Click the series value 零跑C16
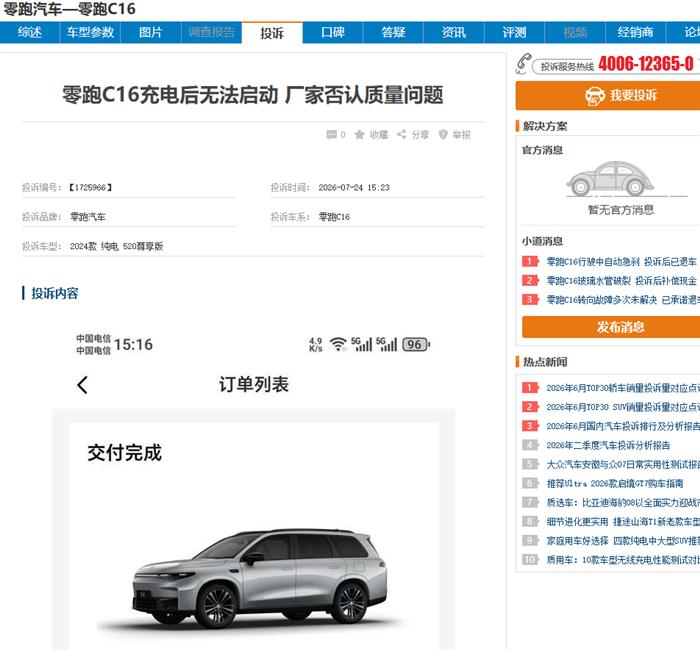Image resolution: width=700 pixels, height=650 pixels. [334, 217]
